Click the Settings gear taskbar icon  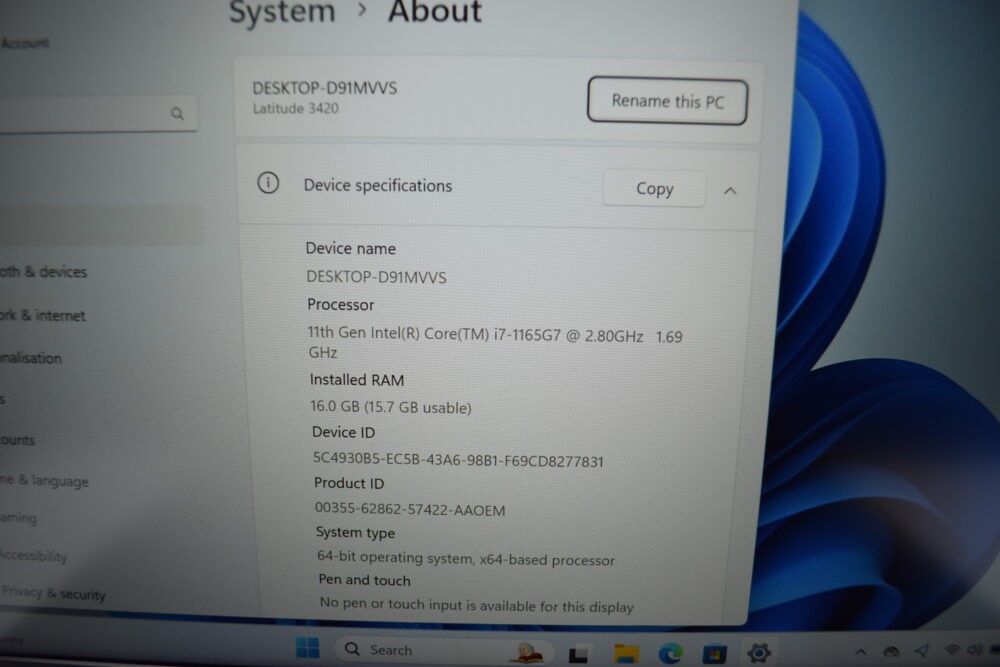758,652
